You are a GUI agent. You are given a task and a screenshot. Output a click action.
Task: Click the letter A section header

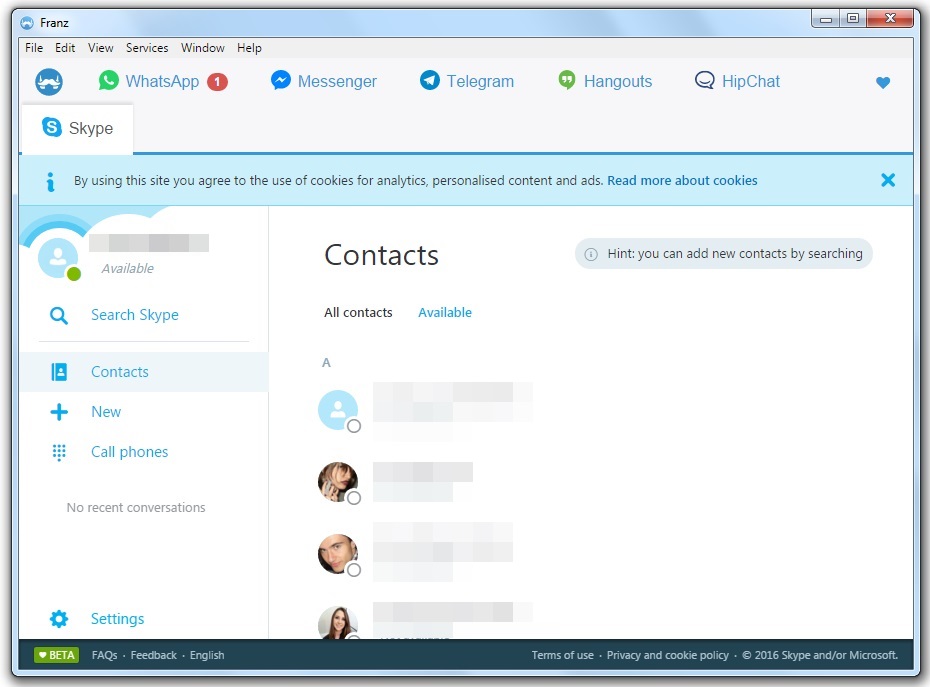[x=326, y=362]
